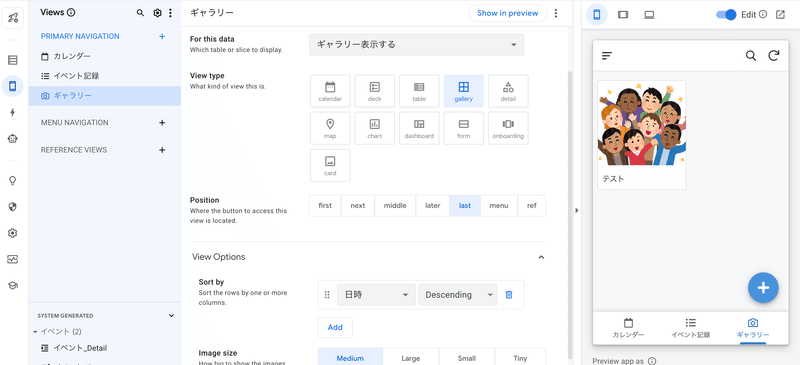
Task: Open Automation lightning bolt in left rail
Action: 13,112
